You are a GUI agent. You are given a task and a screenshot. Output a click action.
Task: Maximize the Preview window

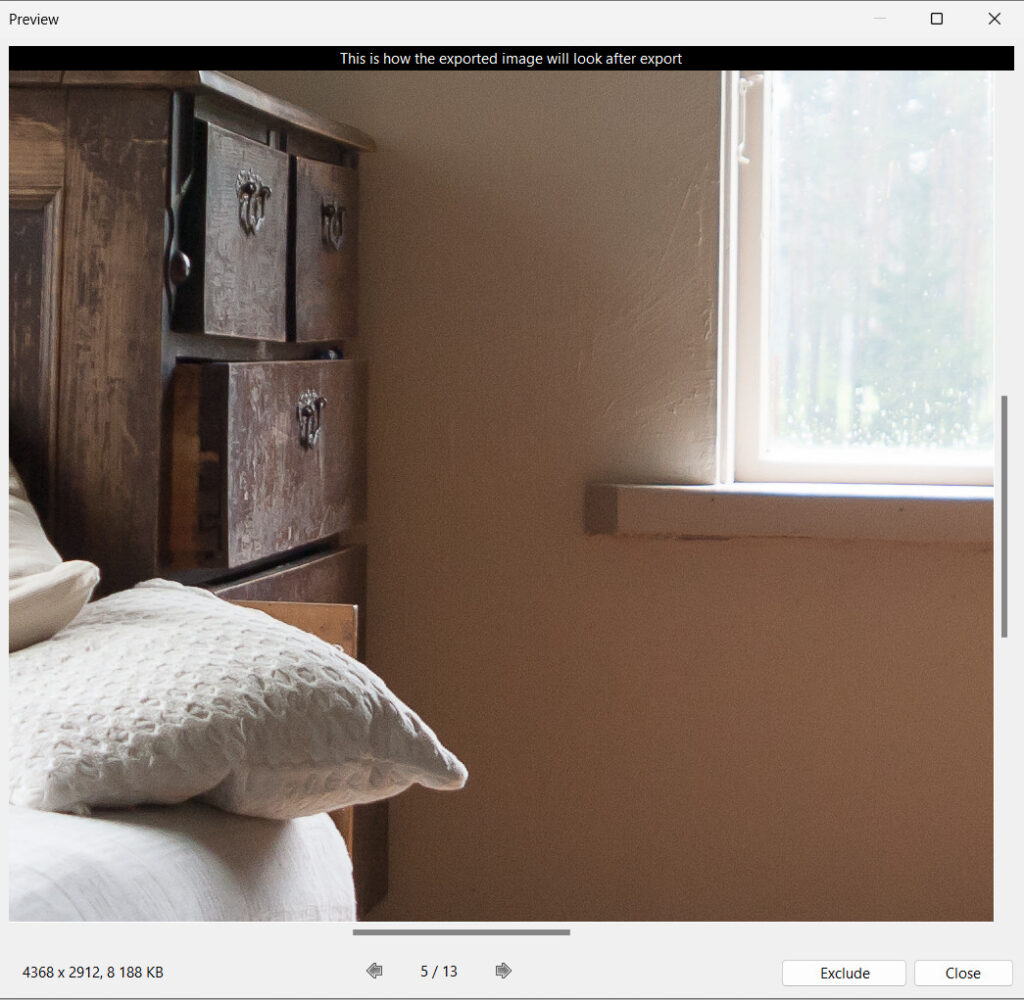936,18
